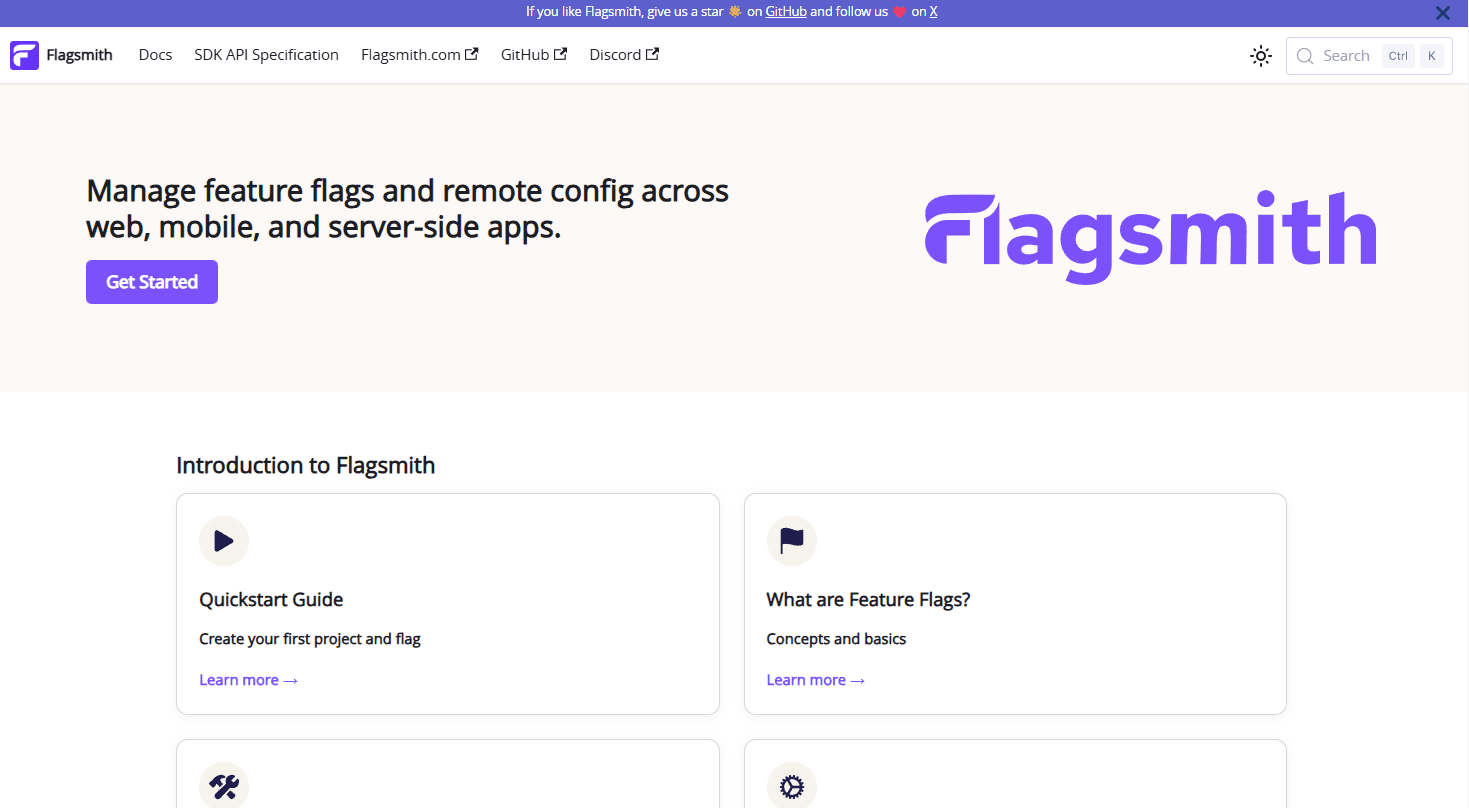Viewport: 1469px width, 808px height.
Task: Click the What are Feature Flags? title
Action: (x=869, y=600)
